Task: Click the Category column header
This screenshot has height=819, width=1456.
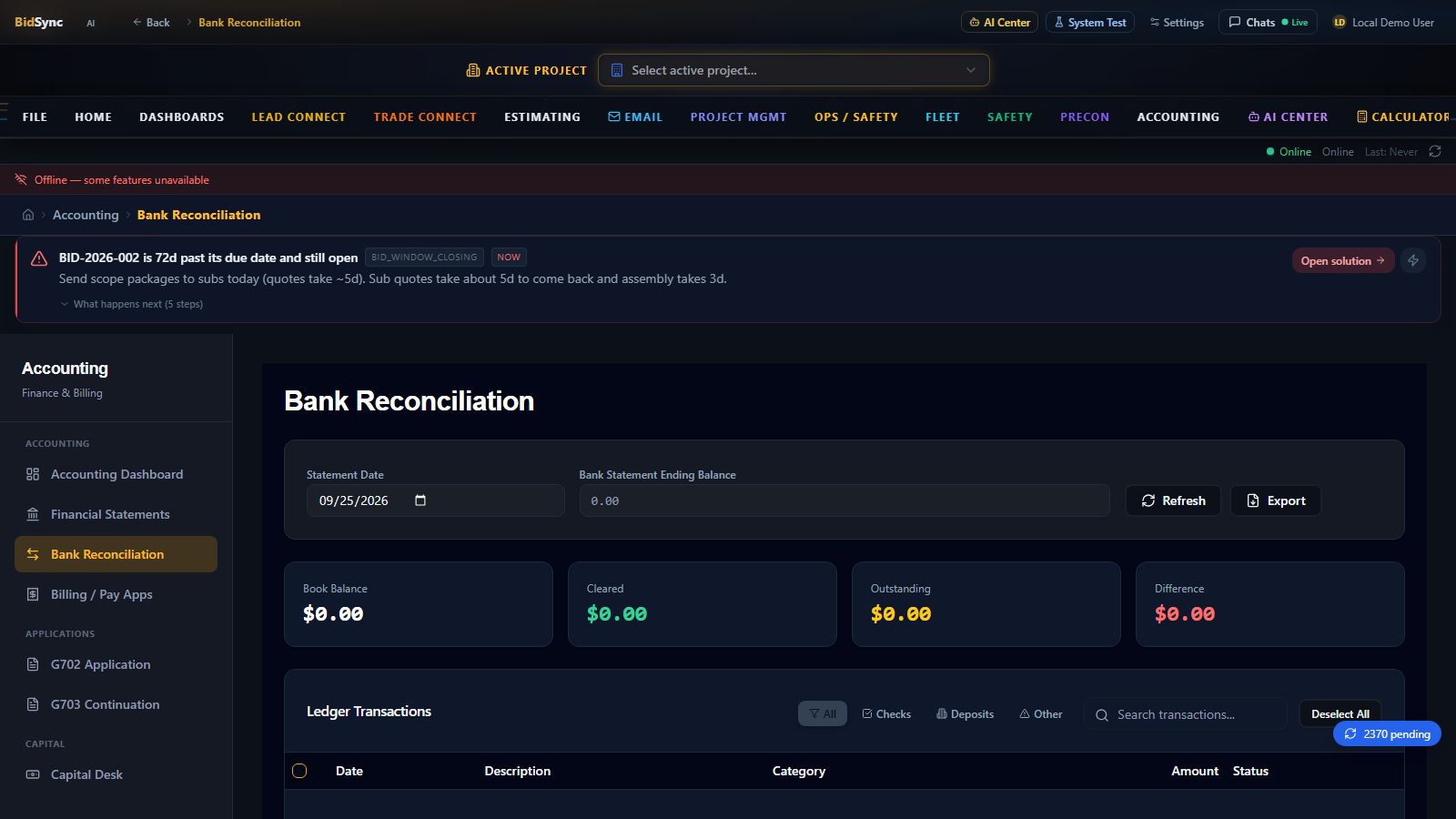Action: click(799, 771)
